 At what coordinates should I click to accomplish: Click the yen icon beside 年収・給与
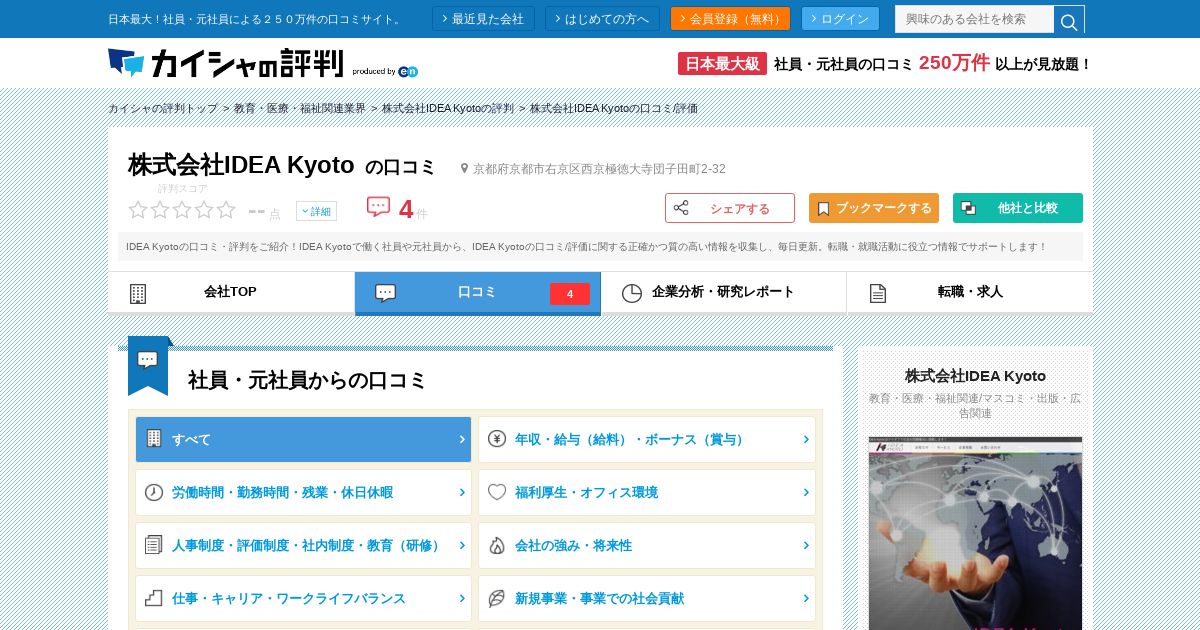coord(497,439)
